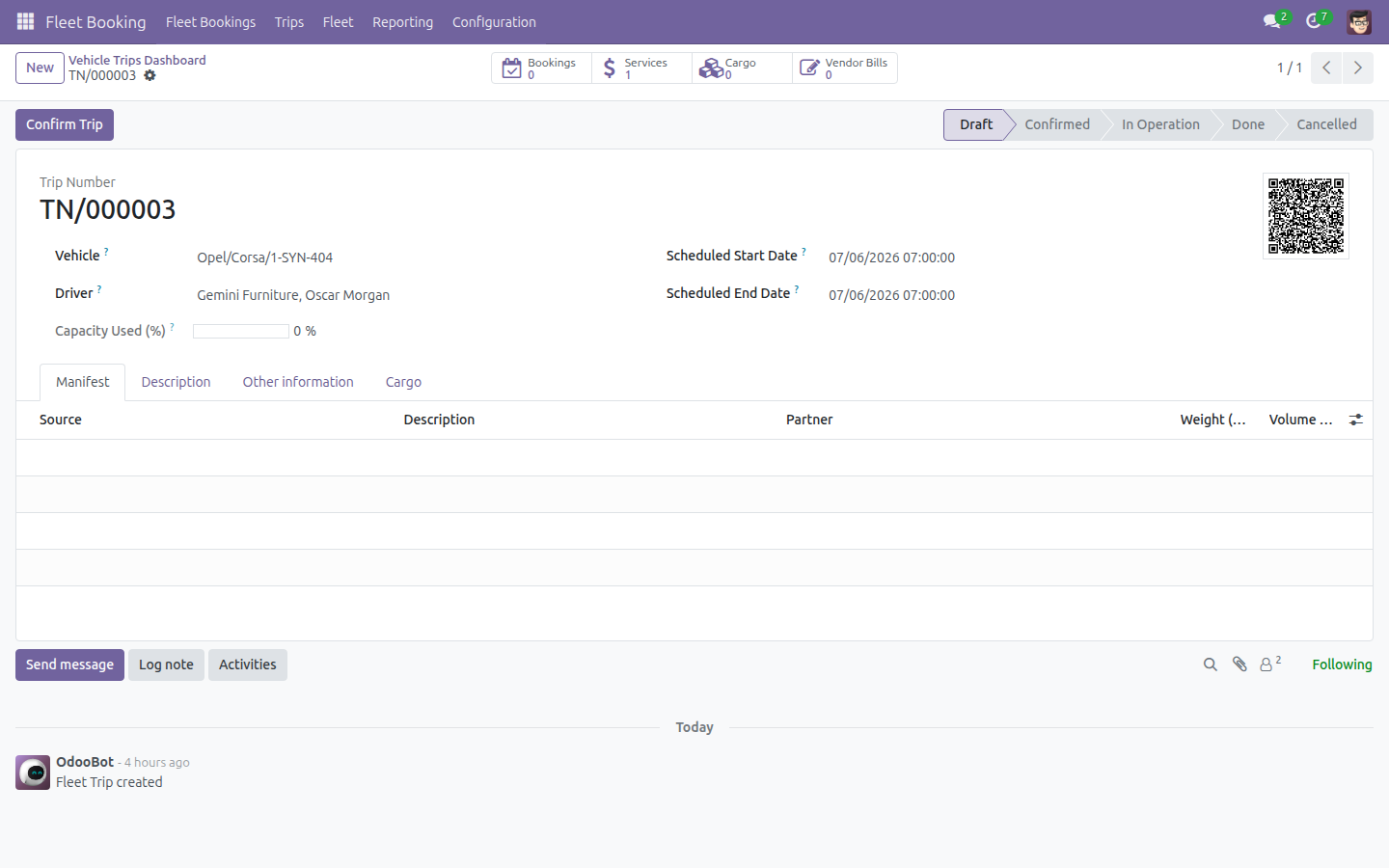The height and width of the screenshot is (868, 1389).
Task: Set status to In Operation
Action: tap(1160, 124)
